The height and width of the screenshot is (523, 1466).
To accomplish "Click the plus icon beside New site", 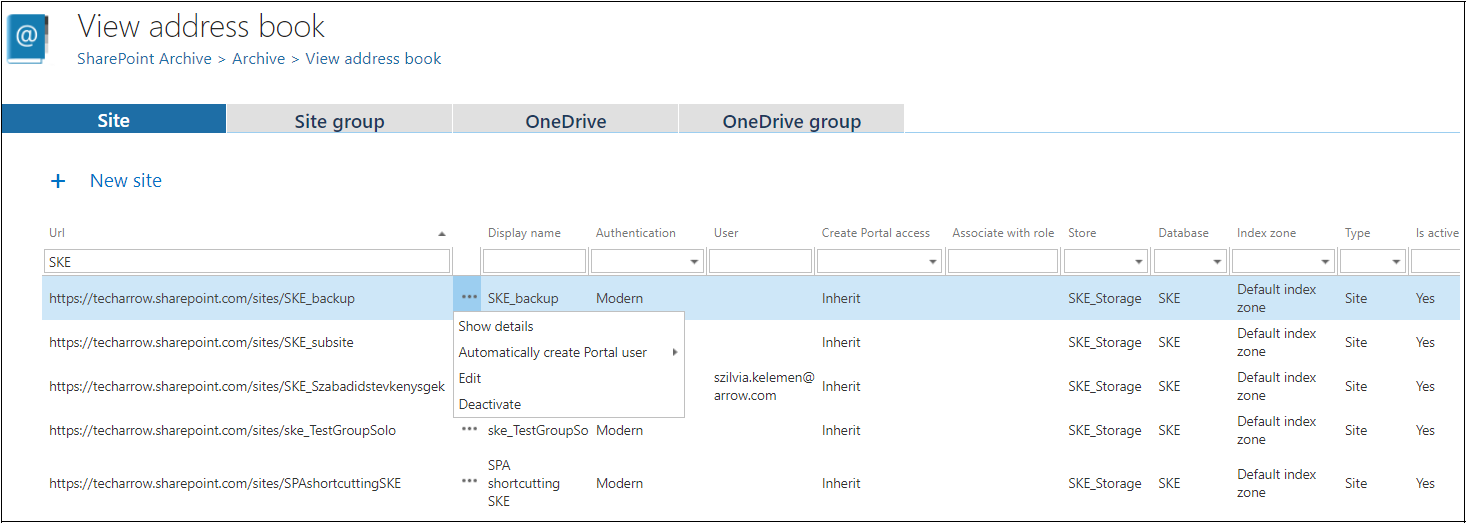I will tap(58, 181).
